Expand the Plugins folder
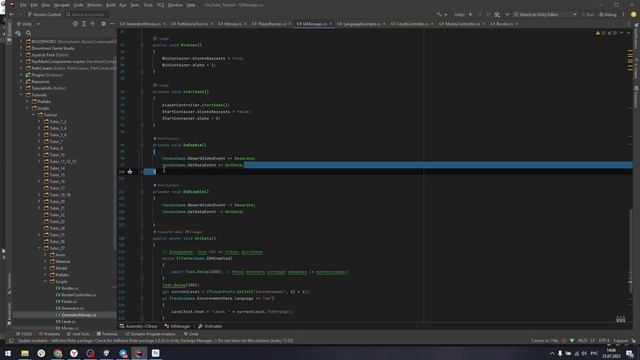The width and height of the screenshot is (640, 360). (21, 75)
